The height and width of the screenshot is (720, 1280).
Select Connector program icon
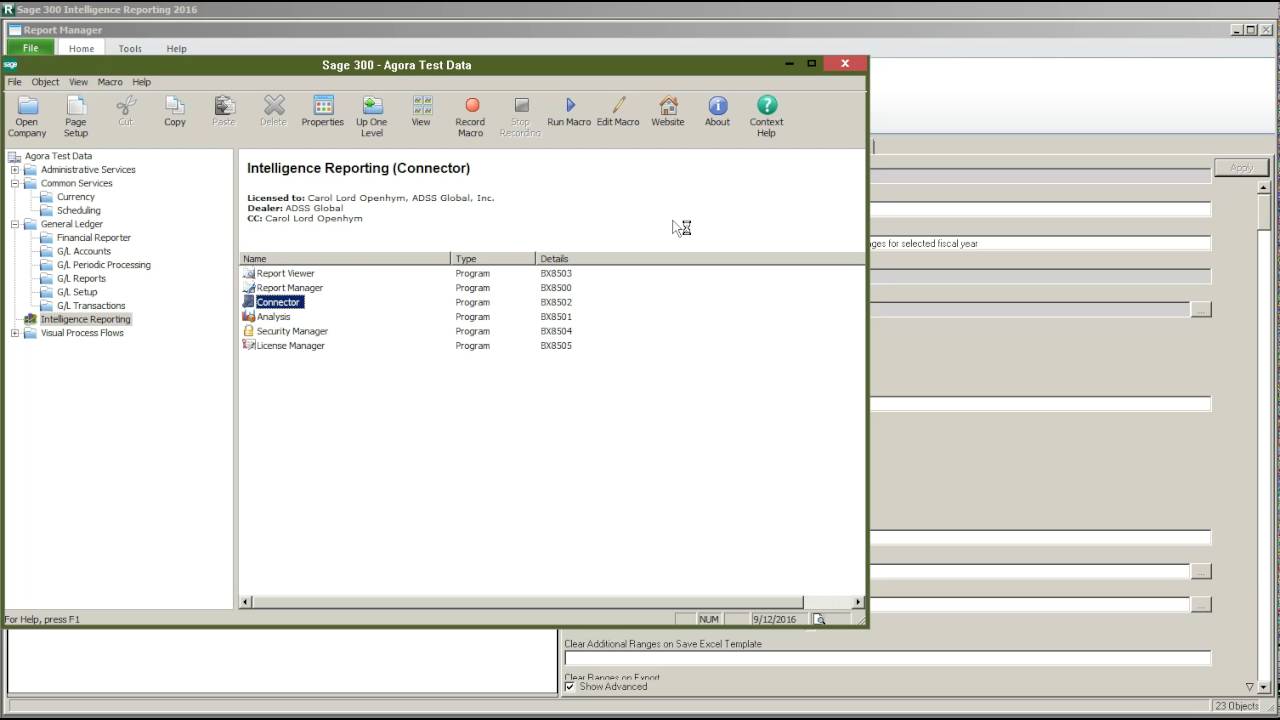[x=249, y=302]
